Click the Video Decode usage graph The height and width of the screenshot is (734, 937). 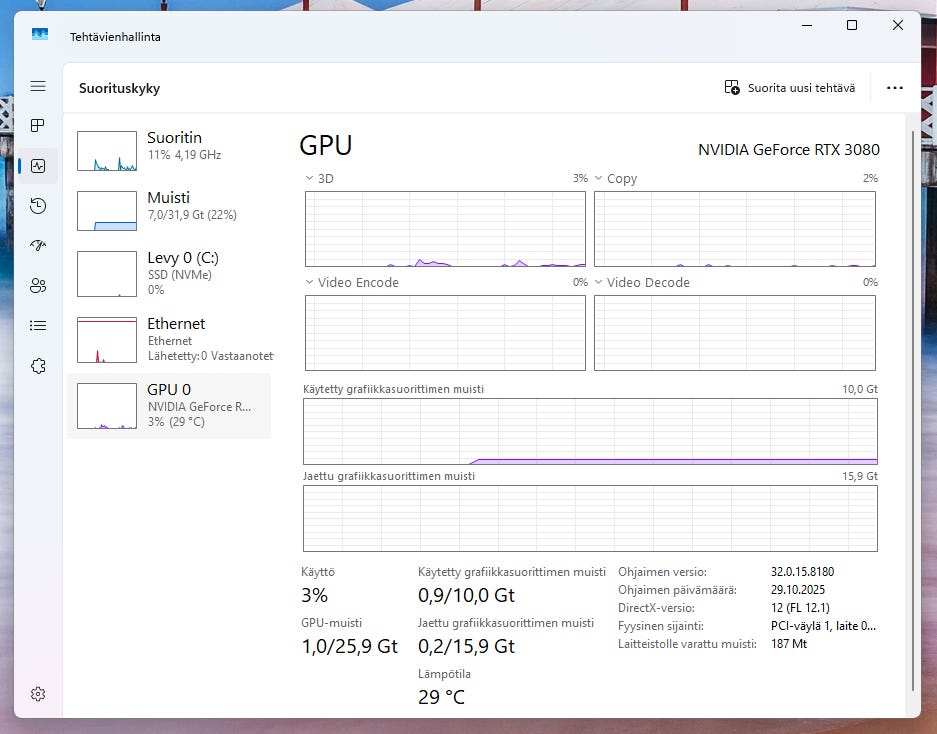click(735, 333)
